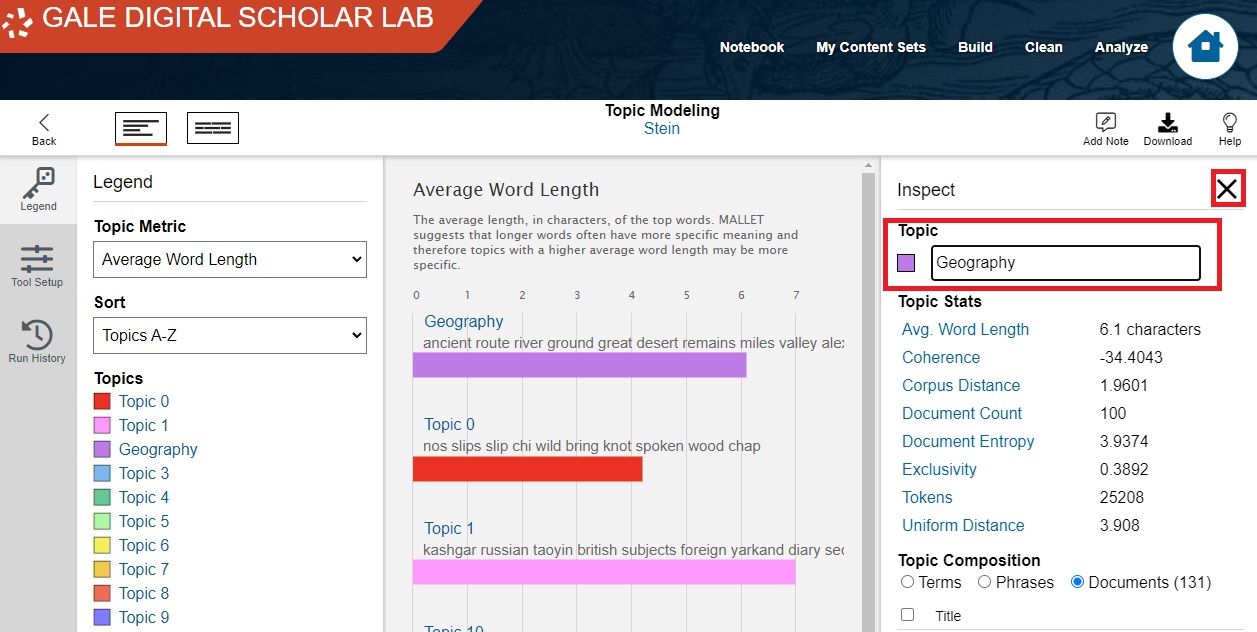Open the Stein content set link
The height and width of the screenshot is (632, 1257).
[x=662, y=129]
